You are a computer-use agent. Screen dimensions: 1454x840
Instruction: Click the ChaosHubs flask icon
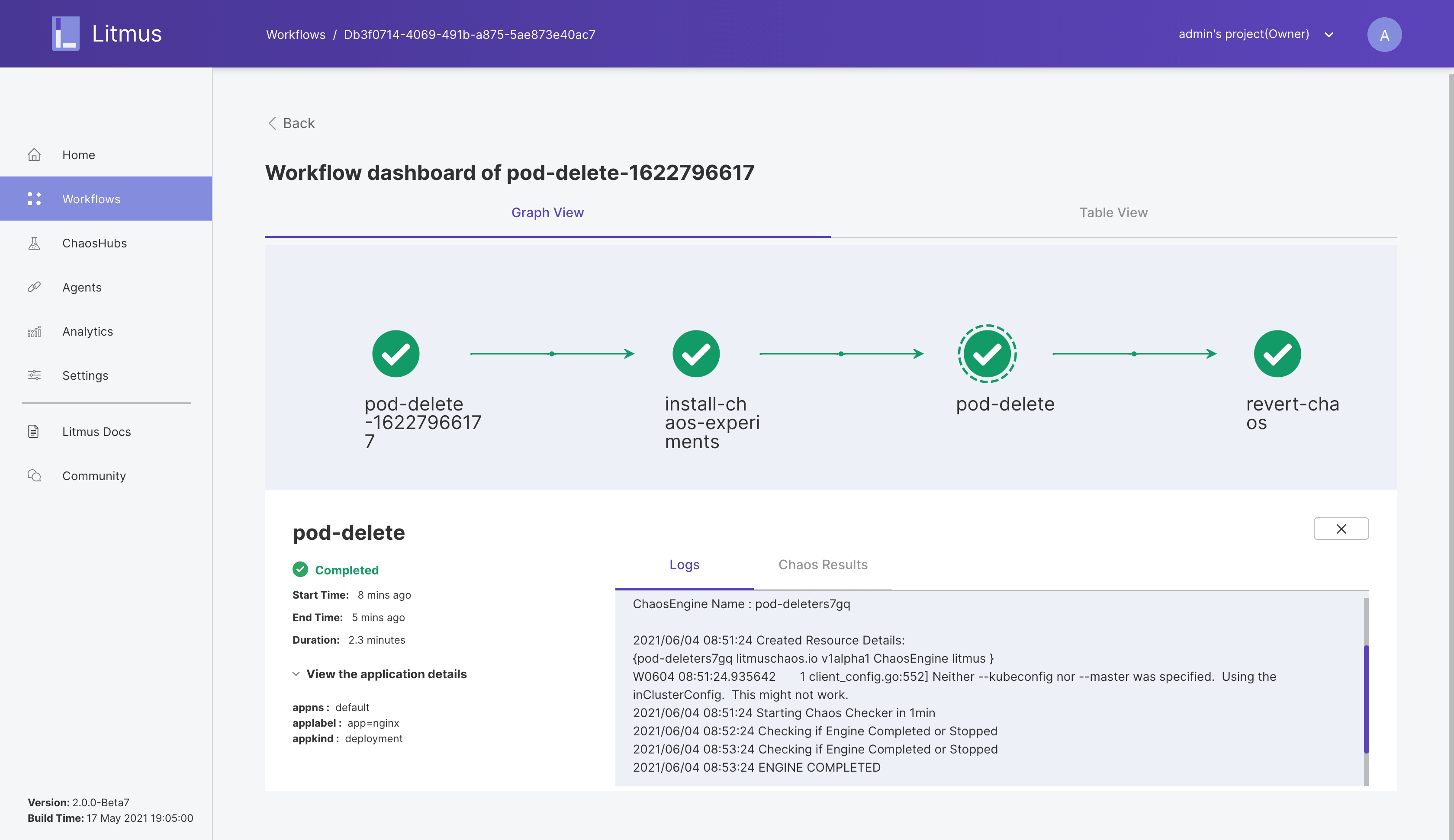pos(34,243)
